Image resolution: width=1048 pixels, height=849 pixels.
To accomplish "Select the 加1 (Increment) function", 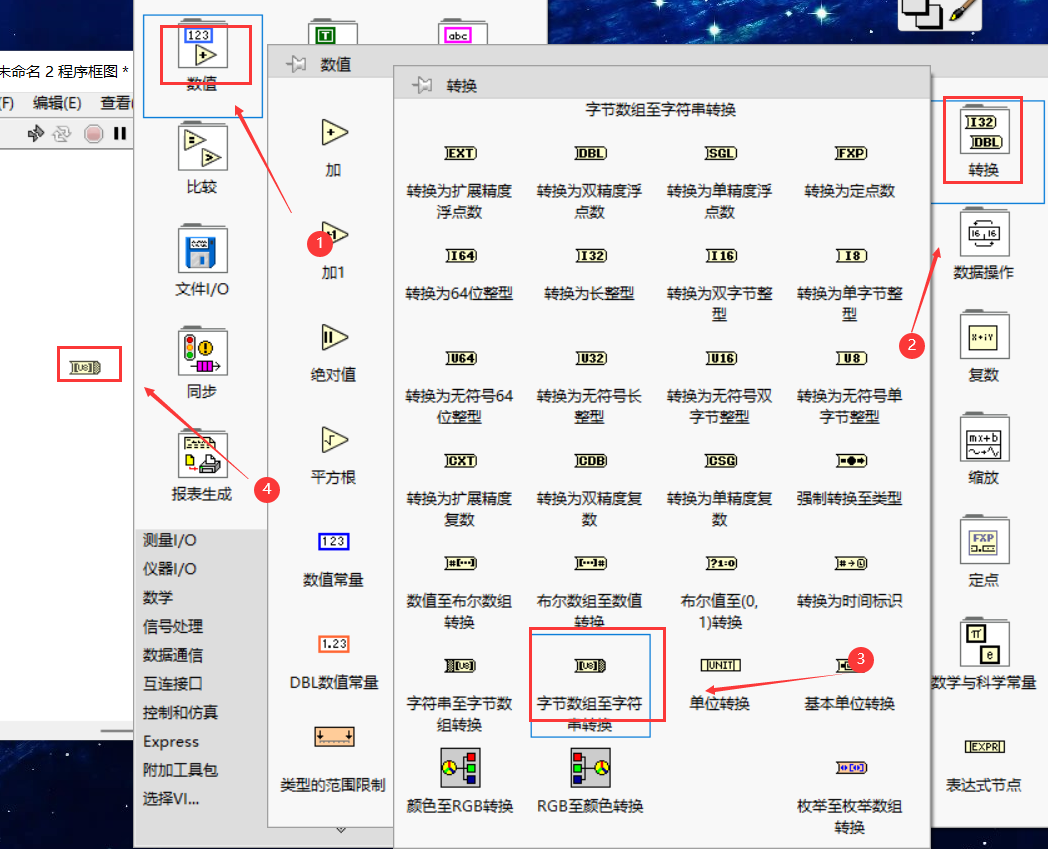I will click(x=334, y=235).
